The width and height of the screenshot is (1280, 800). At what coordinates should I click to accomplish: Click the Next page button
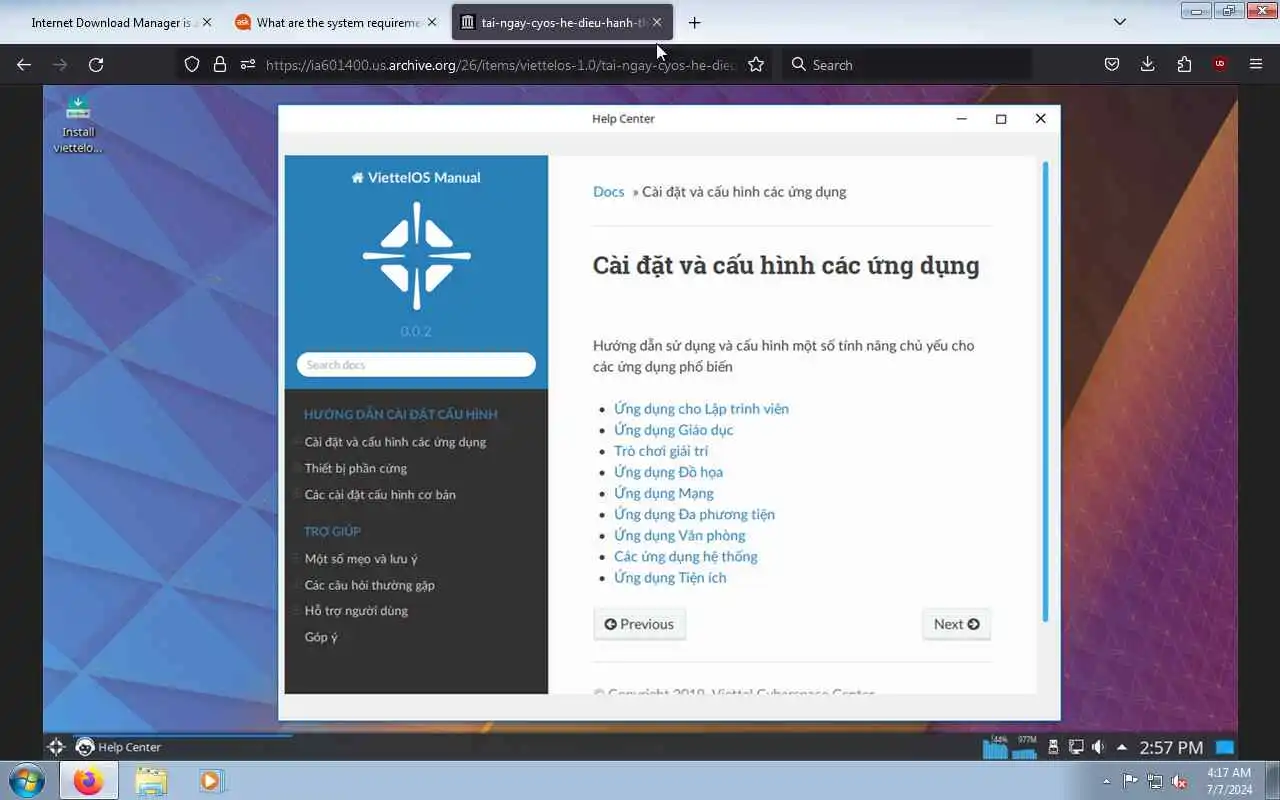[x=956, y=624]
